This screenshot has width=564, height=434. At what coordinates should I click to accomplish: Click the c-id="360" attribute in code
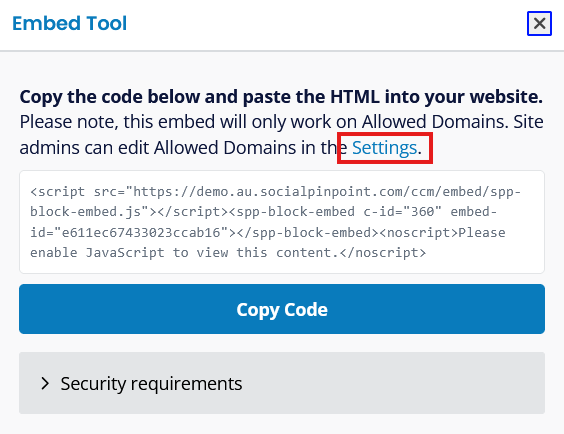pyautogui.click(x=402, y=211)
